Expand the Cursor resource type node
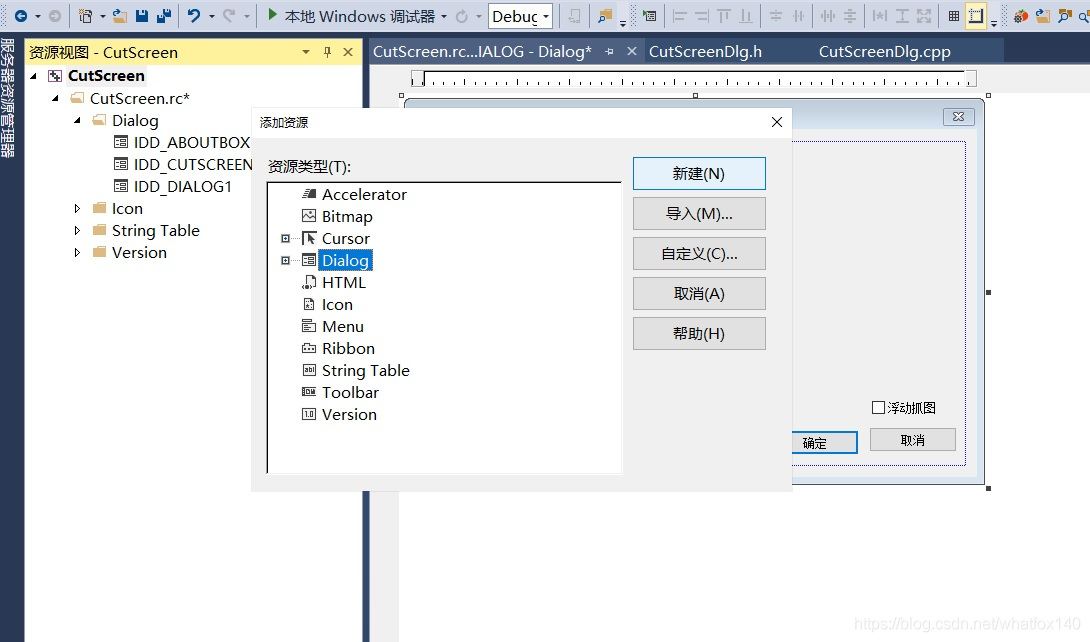The height and width of the screenshot is (642, 1090). tap(285, 238)
